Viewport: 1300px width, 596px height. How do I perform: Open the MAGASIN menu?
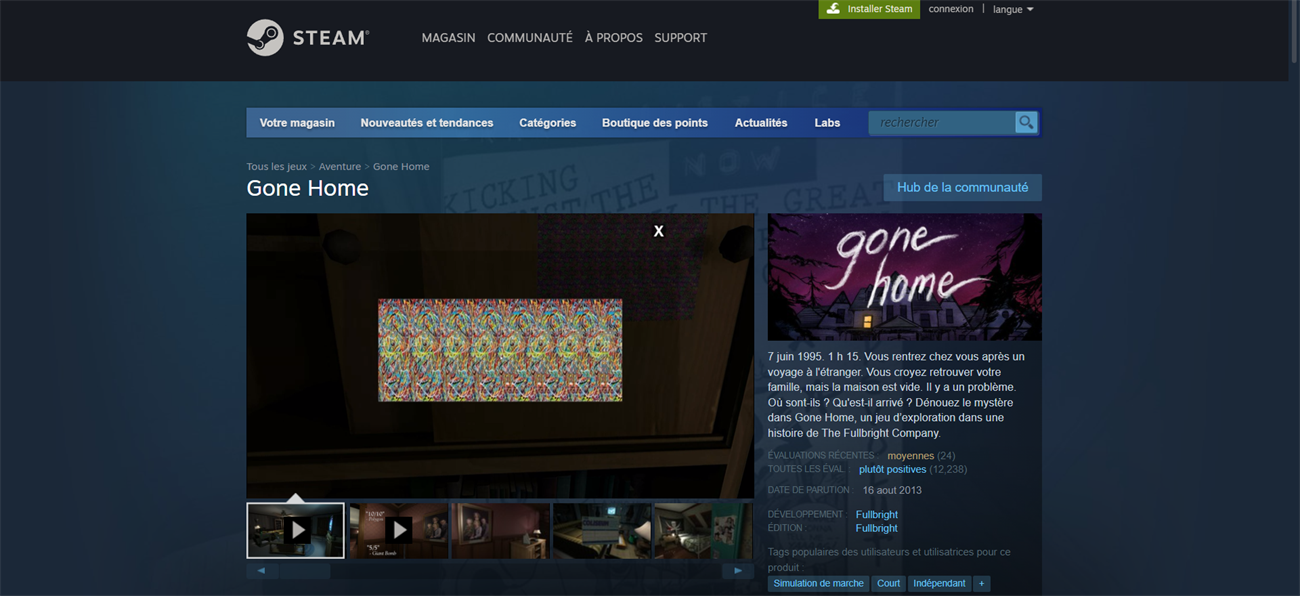coord(448,38)
